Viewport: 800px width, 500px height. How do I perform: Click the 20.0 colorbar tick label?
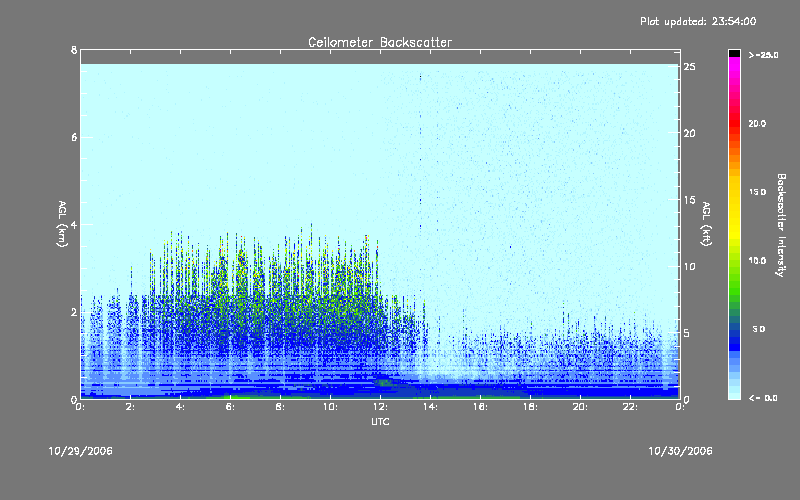757,123
